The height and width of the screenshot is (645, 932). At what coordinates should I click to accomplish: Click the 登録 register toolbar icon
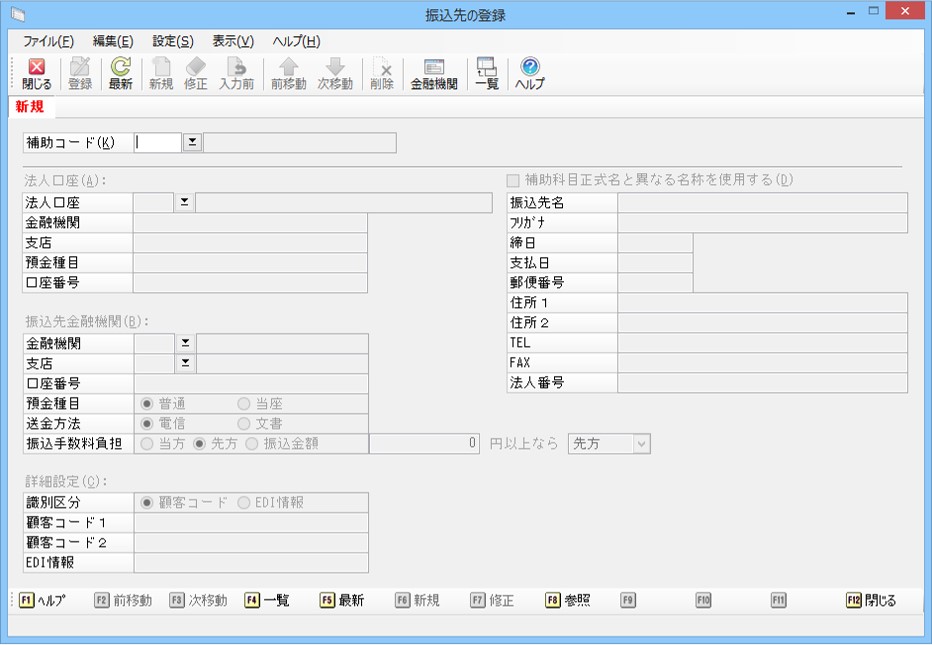pos(80,74)
